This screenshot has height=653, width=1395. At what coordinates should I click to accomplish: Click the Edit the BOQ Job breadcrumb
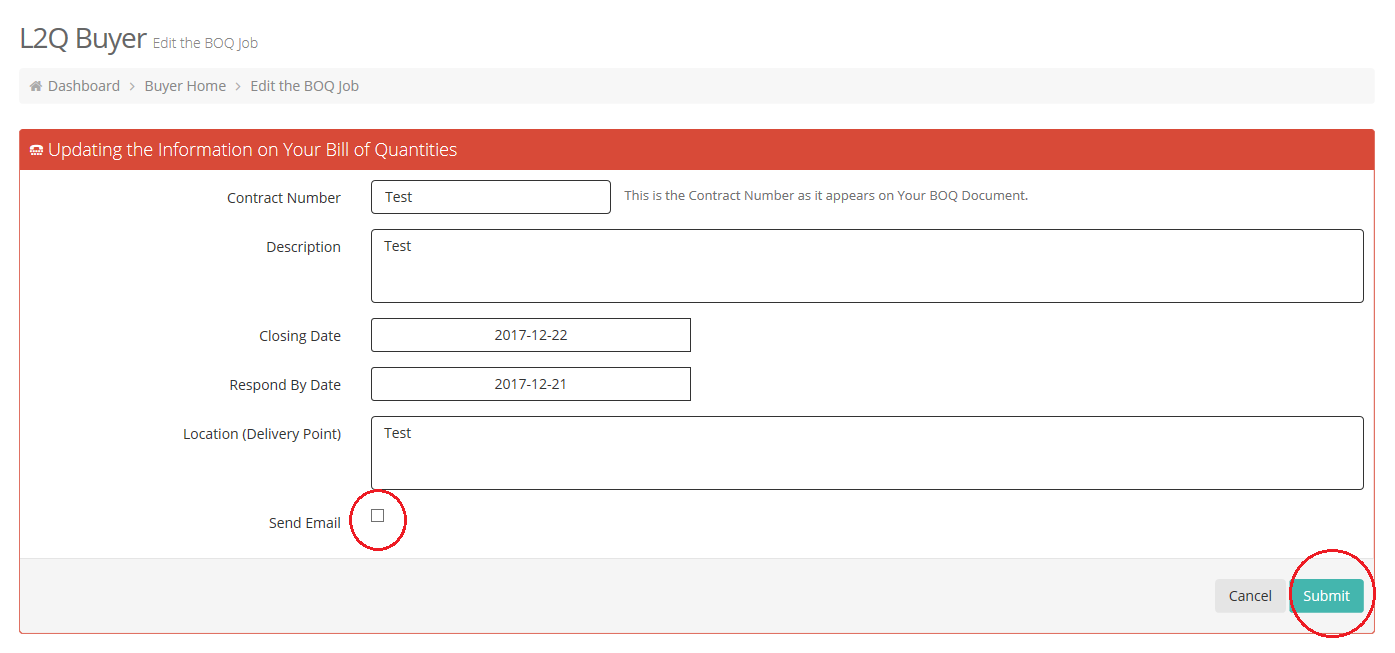tap(304, 86)
